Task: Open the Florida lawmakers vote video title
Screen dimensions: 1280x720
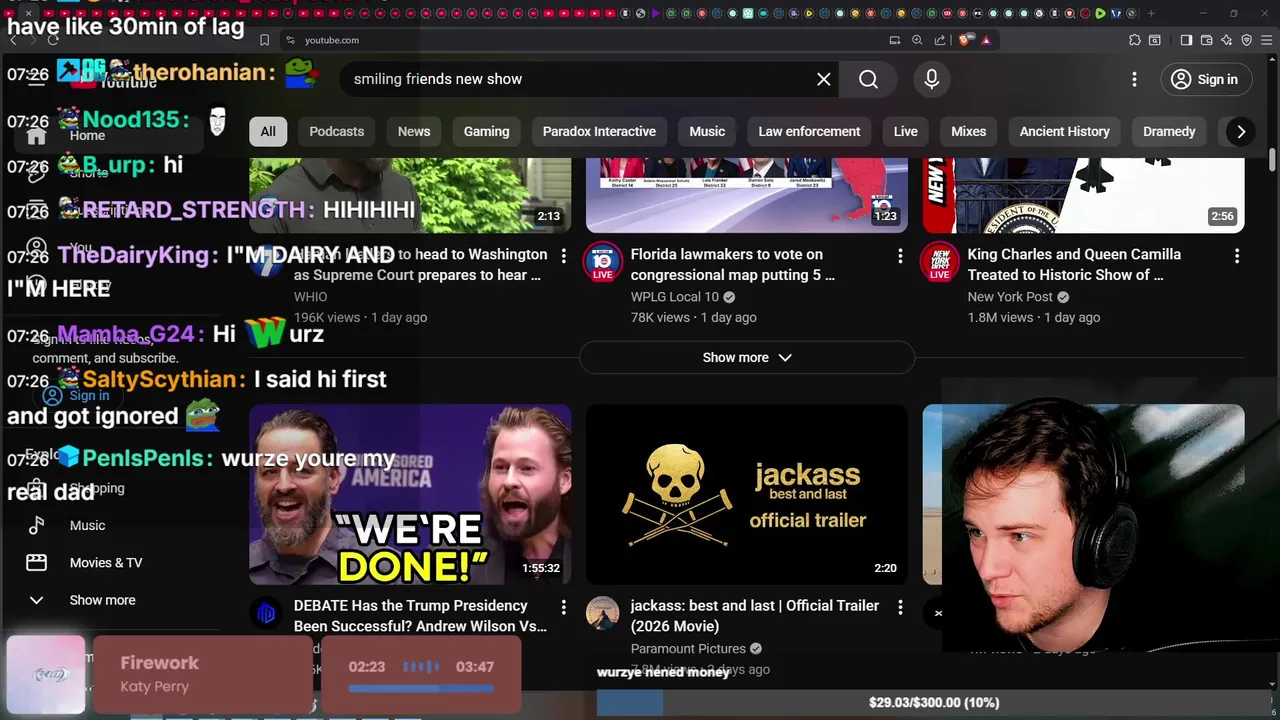Action: tap(732, 264)
